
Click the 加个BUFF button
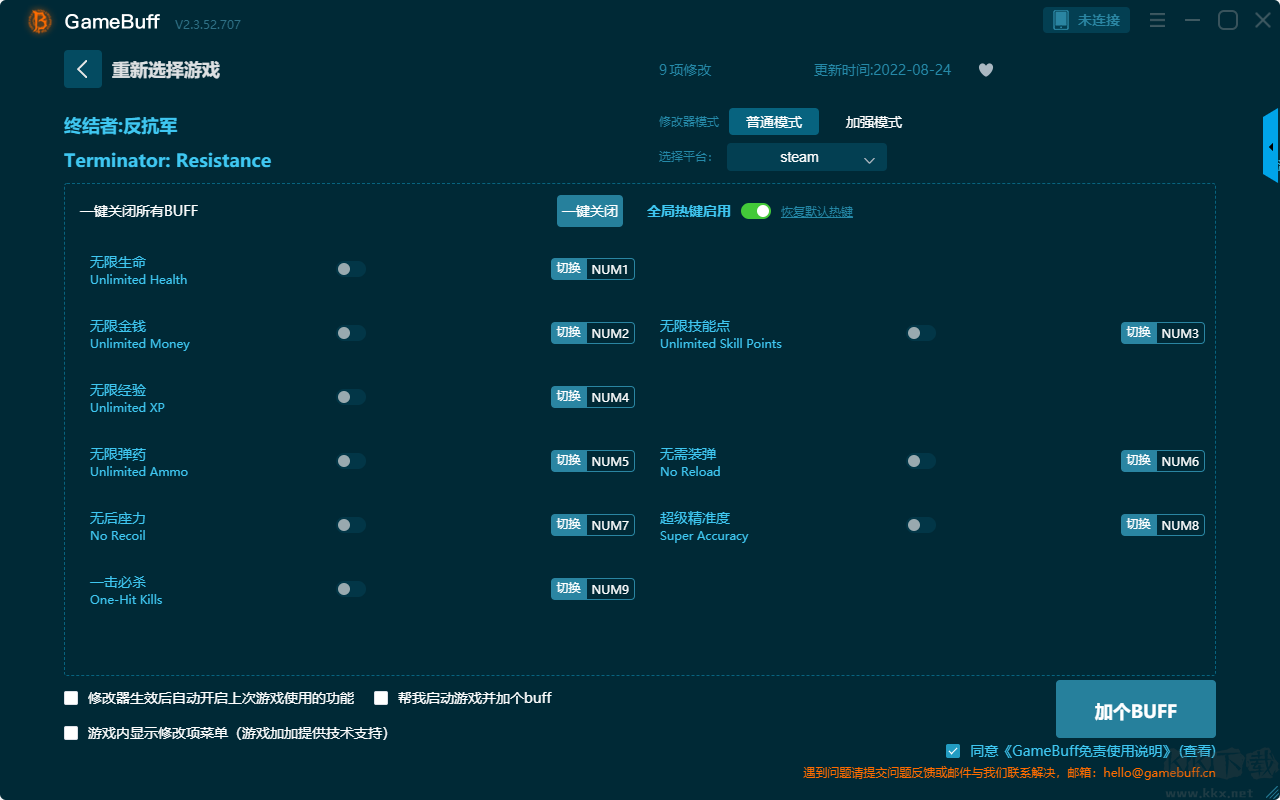pos(1136,710)
